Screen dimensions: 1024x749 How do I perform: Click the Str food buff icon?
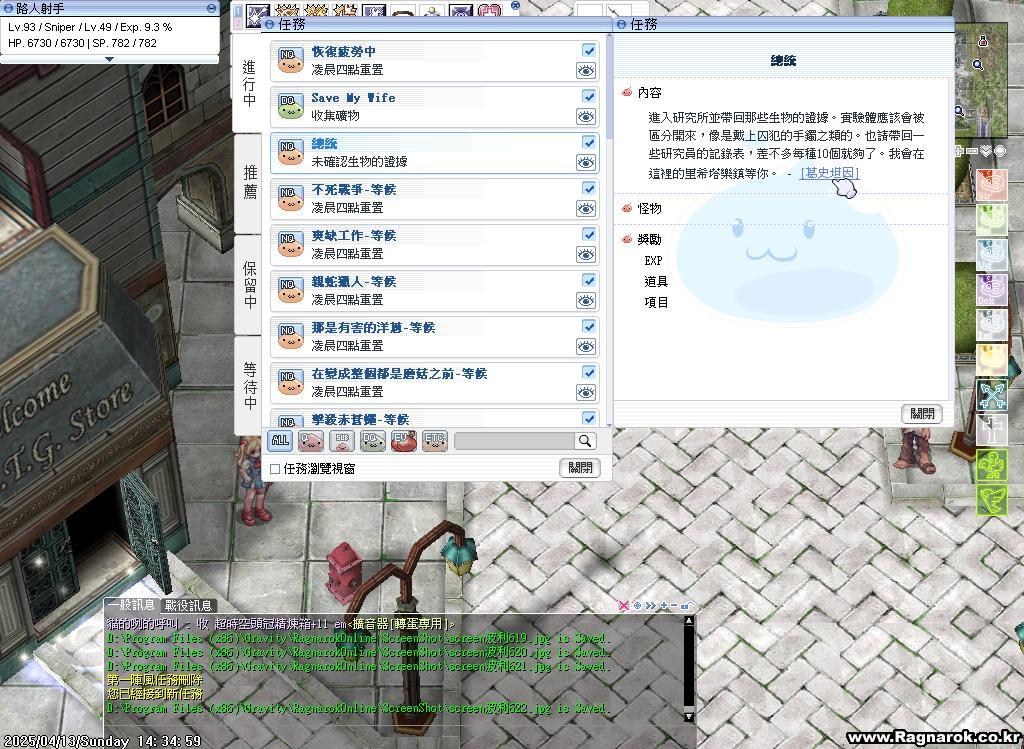coord(991,185)
